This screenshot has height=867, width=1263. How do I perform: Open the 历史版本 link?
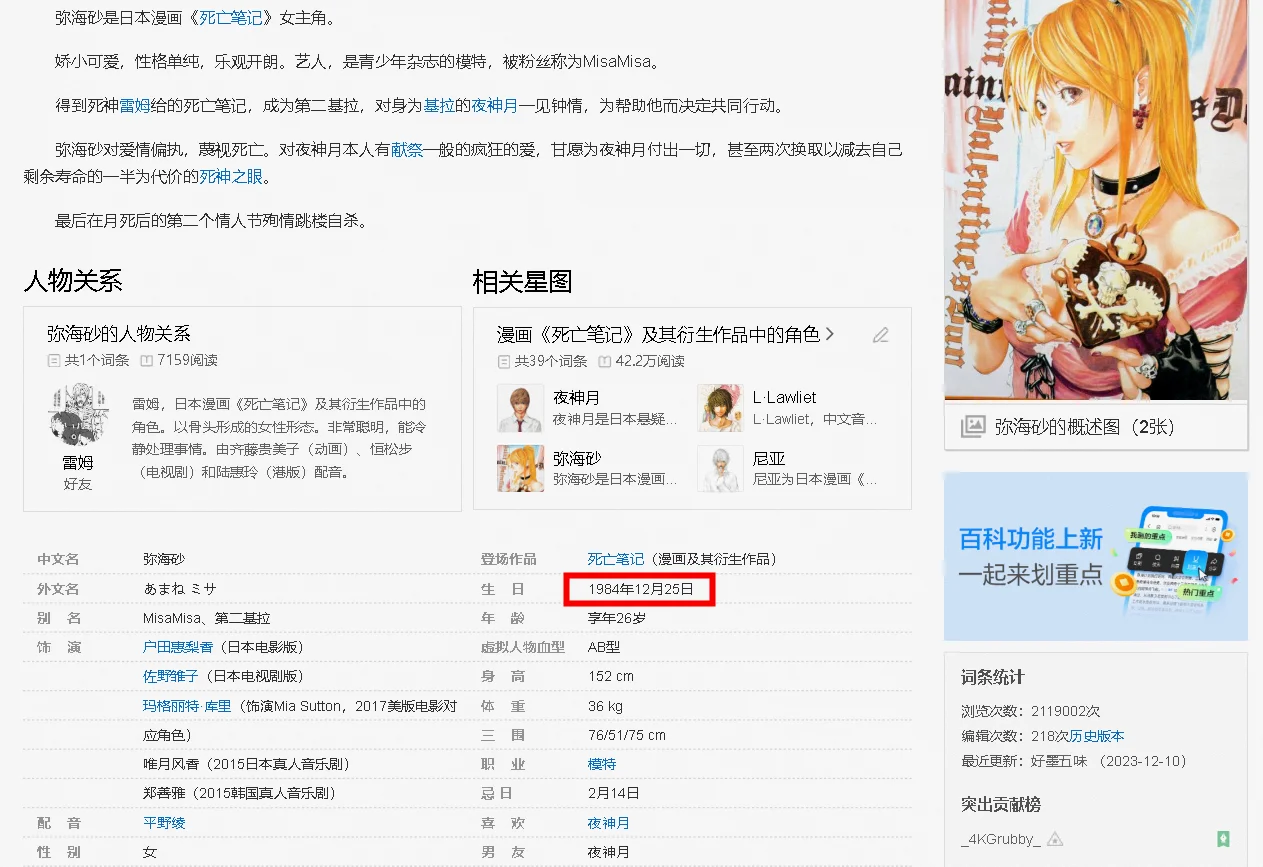[x=1097, y=736]
